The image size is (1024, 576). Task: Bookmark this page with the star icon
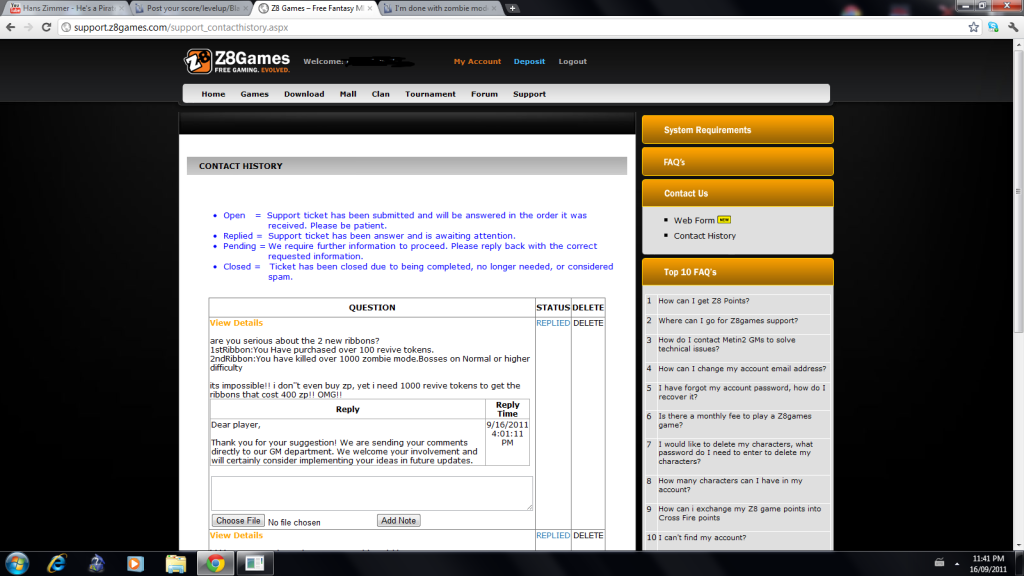(x=973, y=27)
